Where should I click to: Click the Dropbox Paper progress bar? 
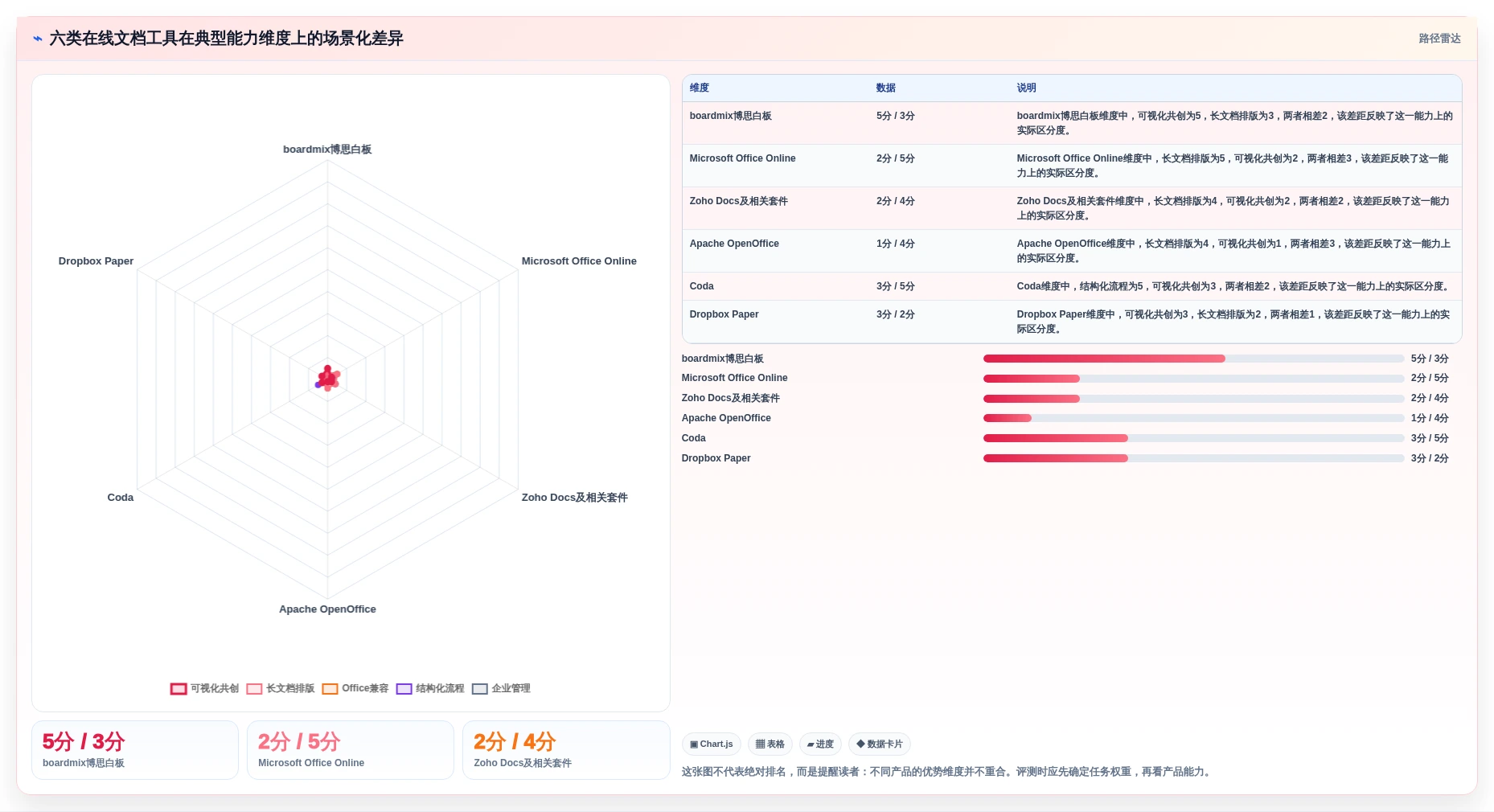click(1193, 458)
